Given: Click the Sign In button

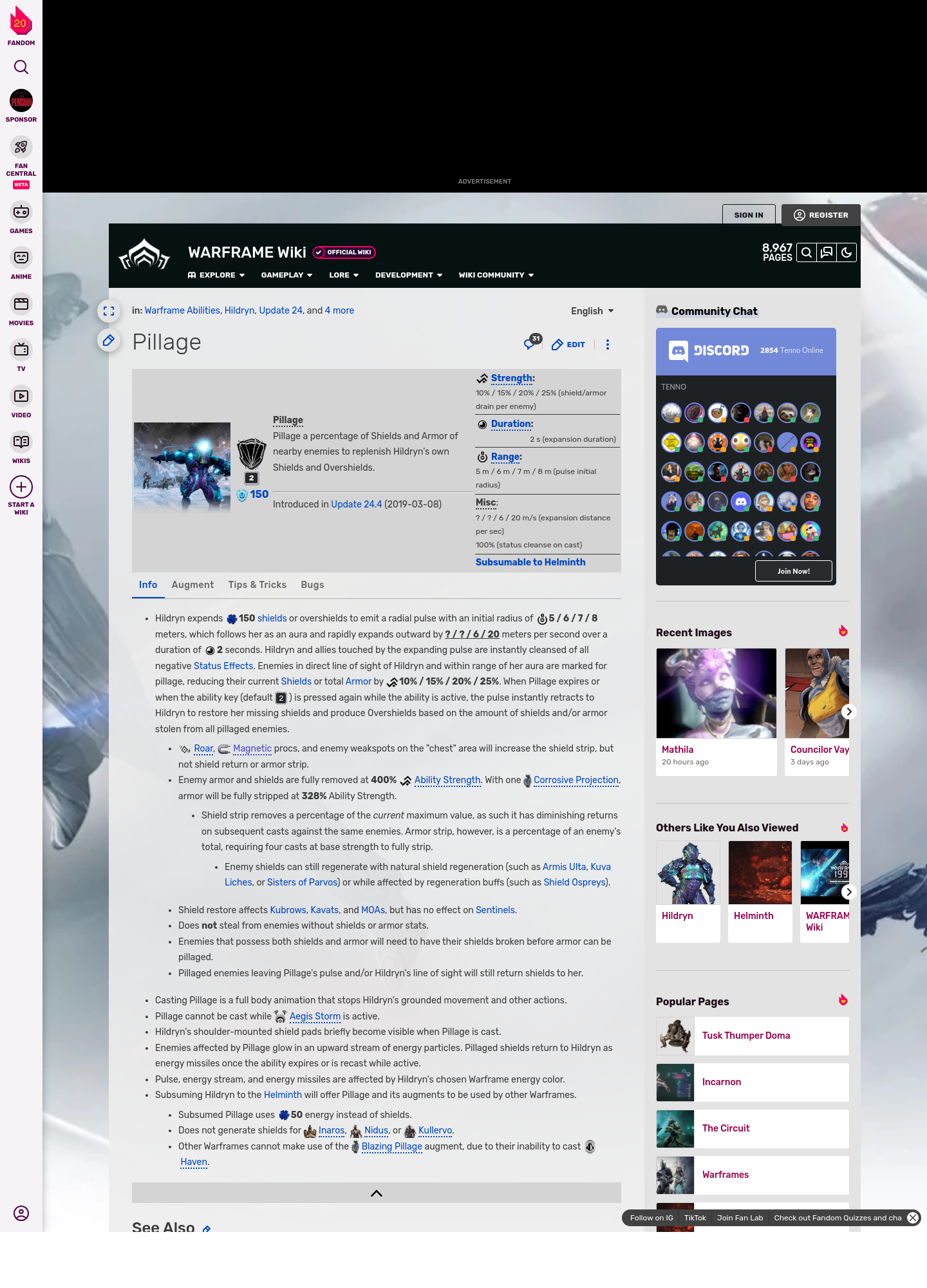Looking at the screenshot, I should click(x=749, y=215).
